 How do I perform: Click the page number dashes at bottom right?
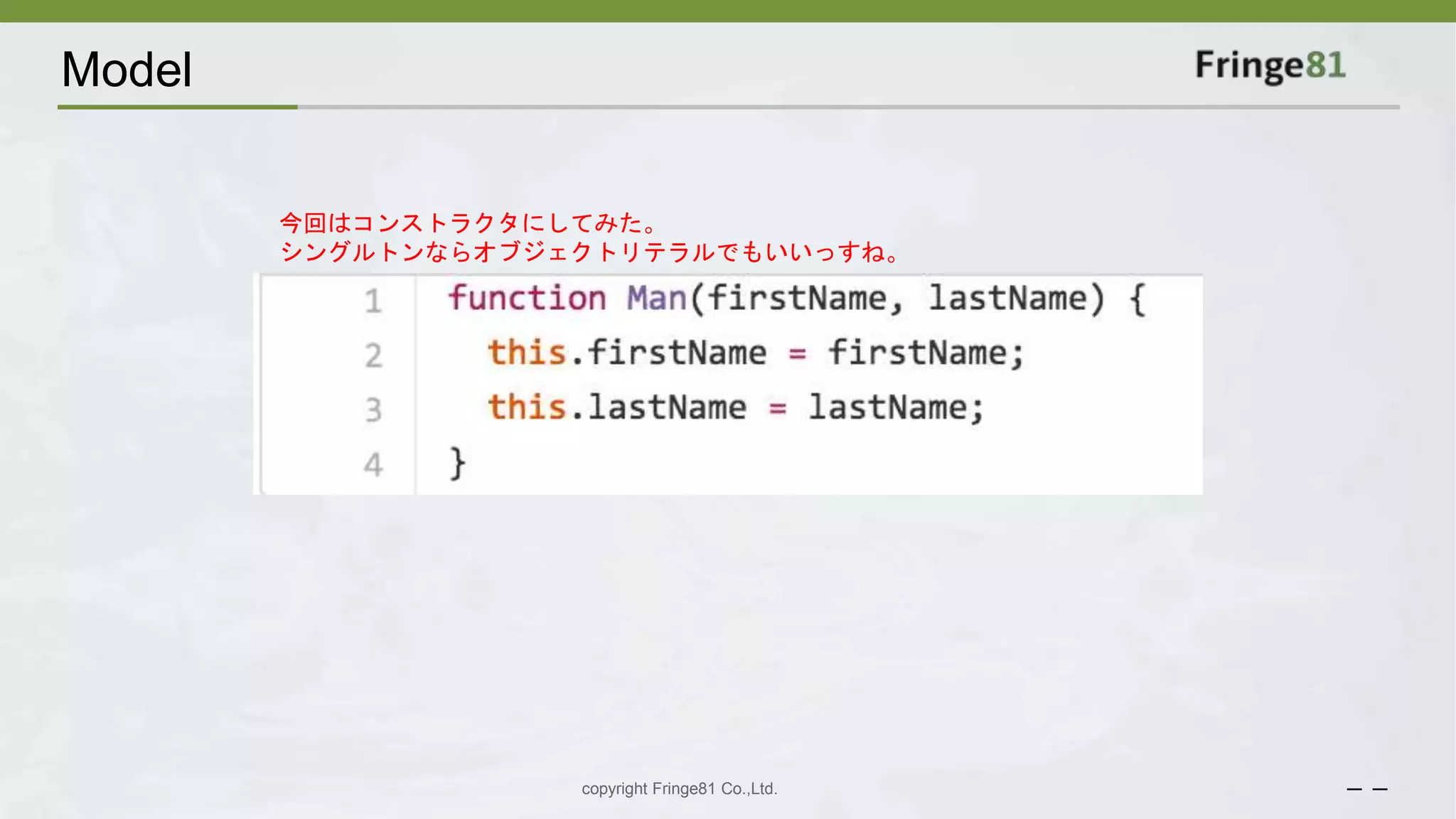pyautogui.click(x=1367, y=789)
